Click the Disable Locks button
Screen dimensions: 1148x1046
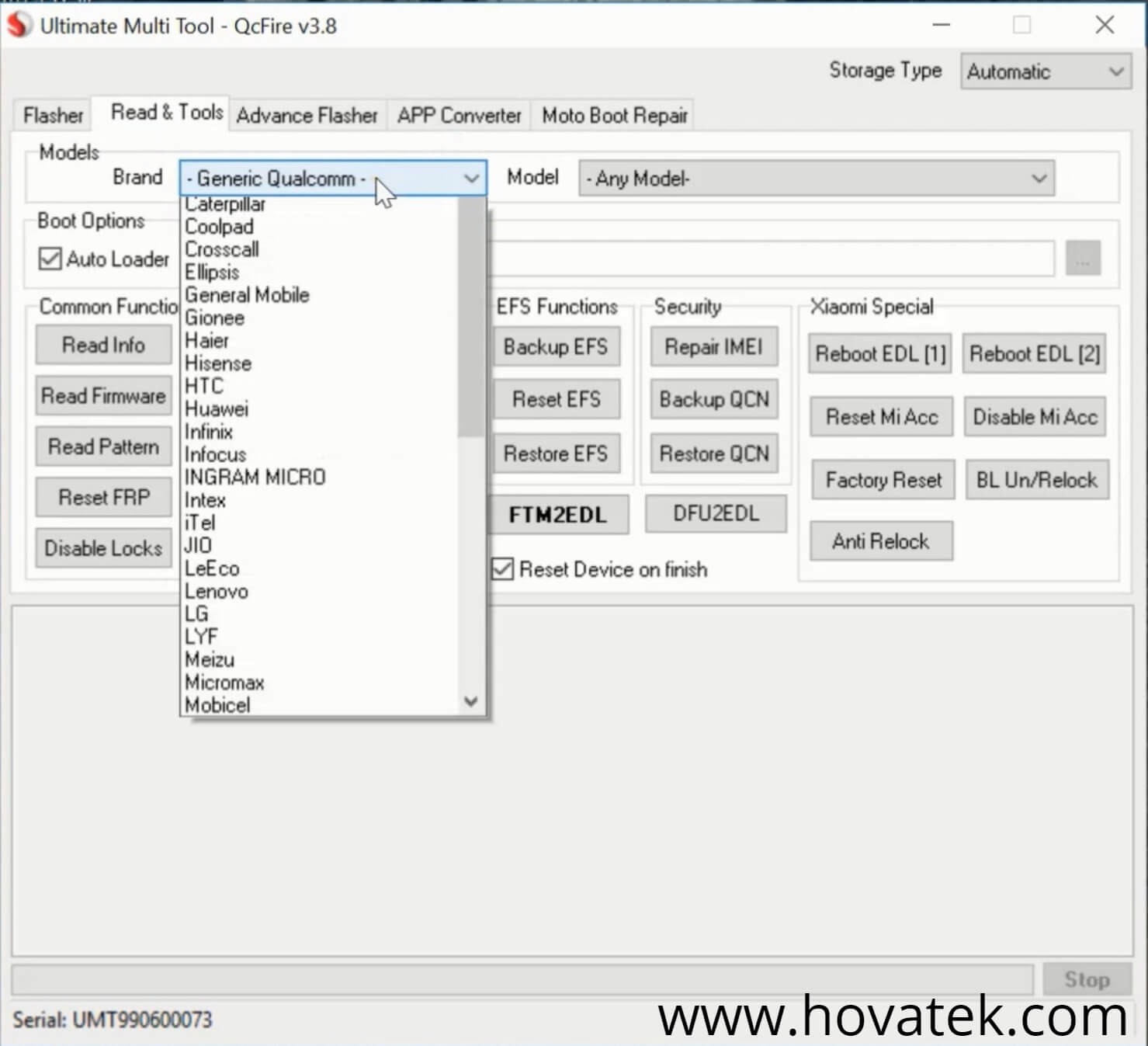(x=103, y=548)
